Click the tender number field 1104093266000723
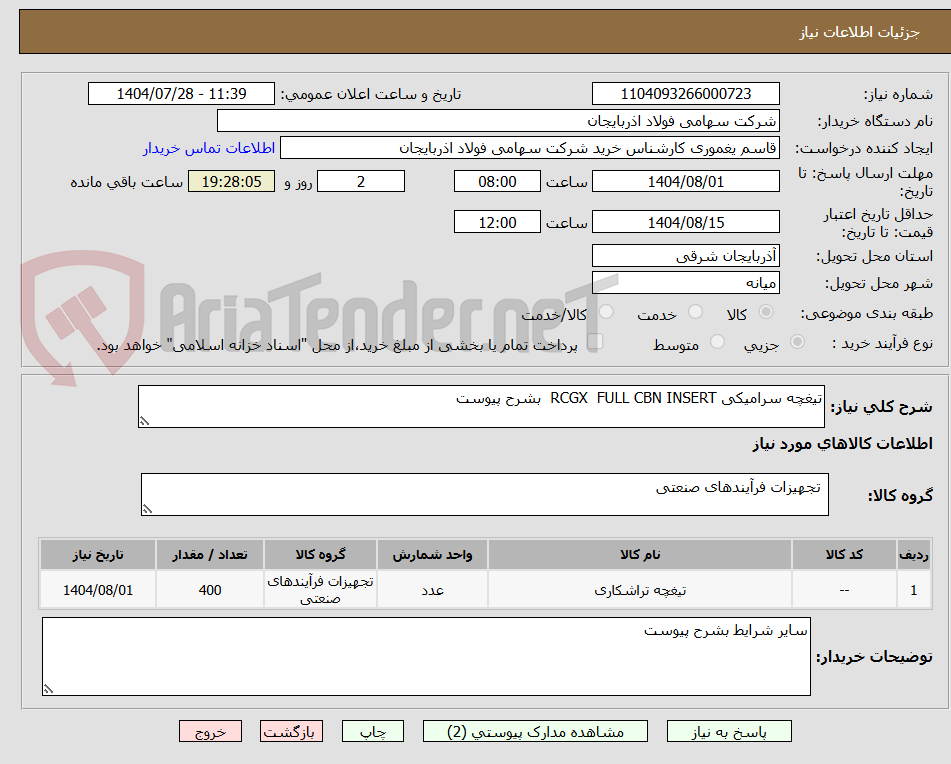The height and width of the screenshot is (764, 951). pyautogui.click(x=686, y=93)
